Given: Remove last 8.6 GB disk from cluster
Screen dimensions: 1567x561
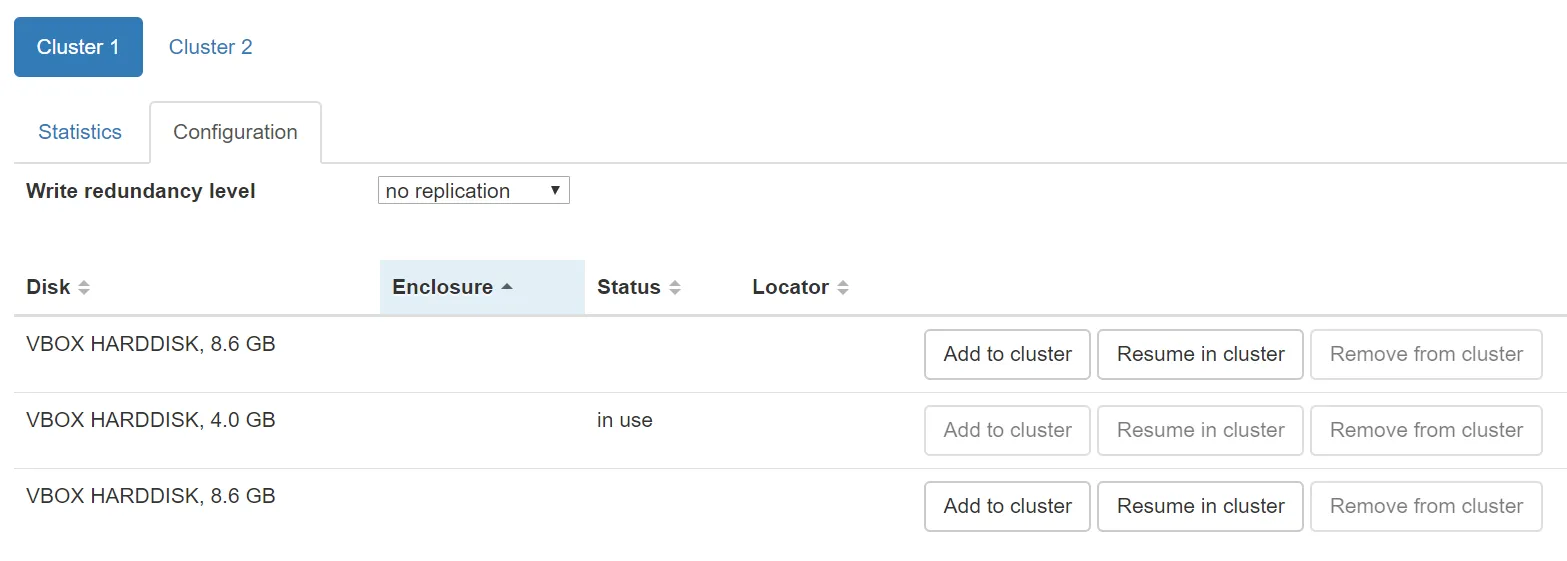Looking at the screenshot, I should click(1426, 506).
